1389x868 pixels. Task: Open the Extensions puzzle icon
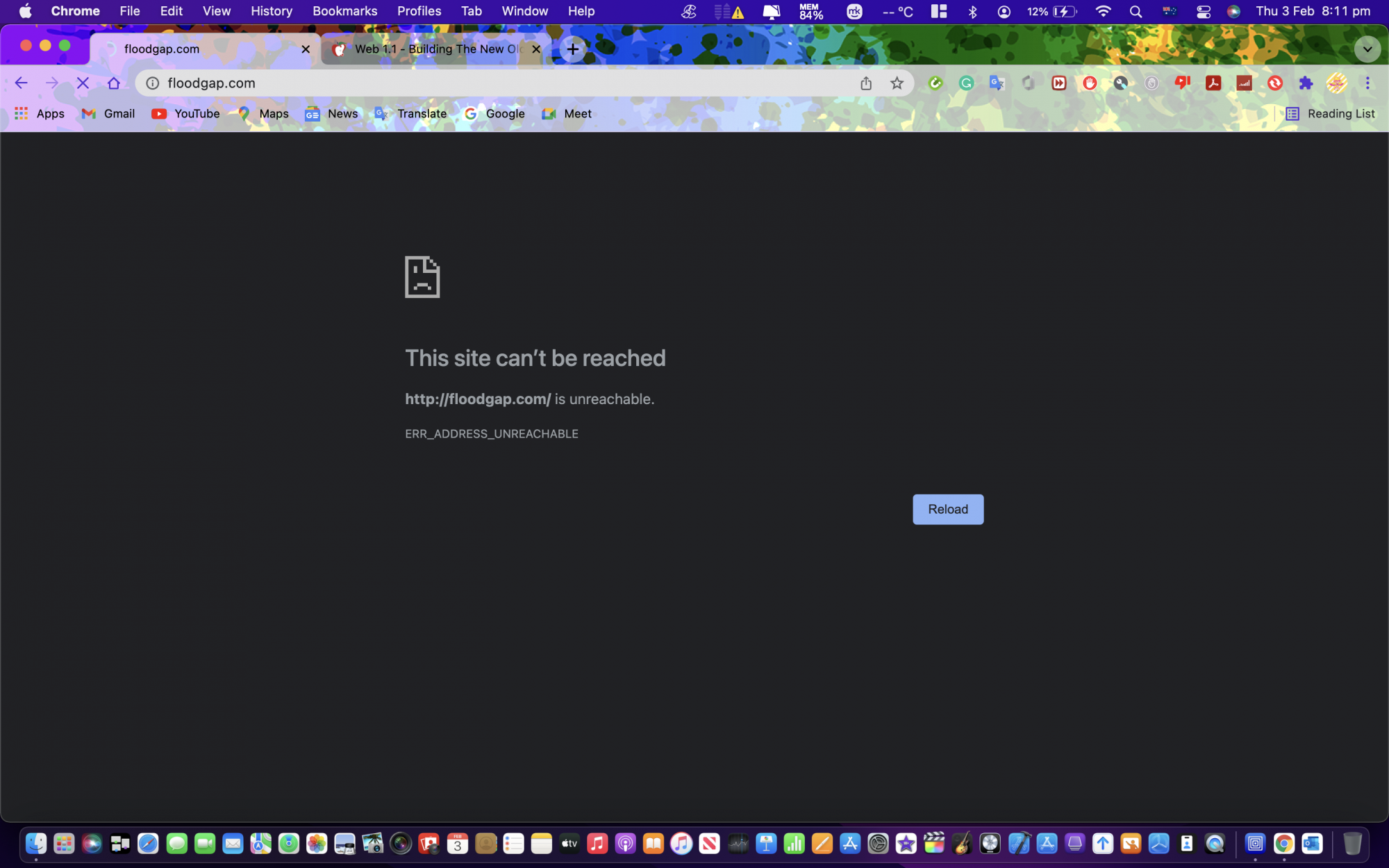pos(1306,83)
